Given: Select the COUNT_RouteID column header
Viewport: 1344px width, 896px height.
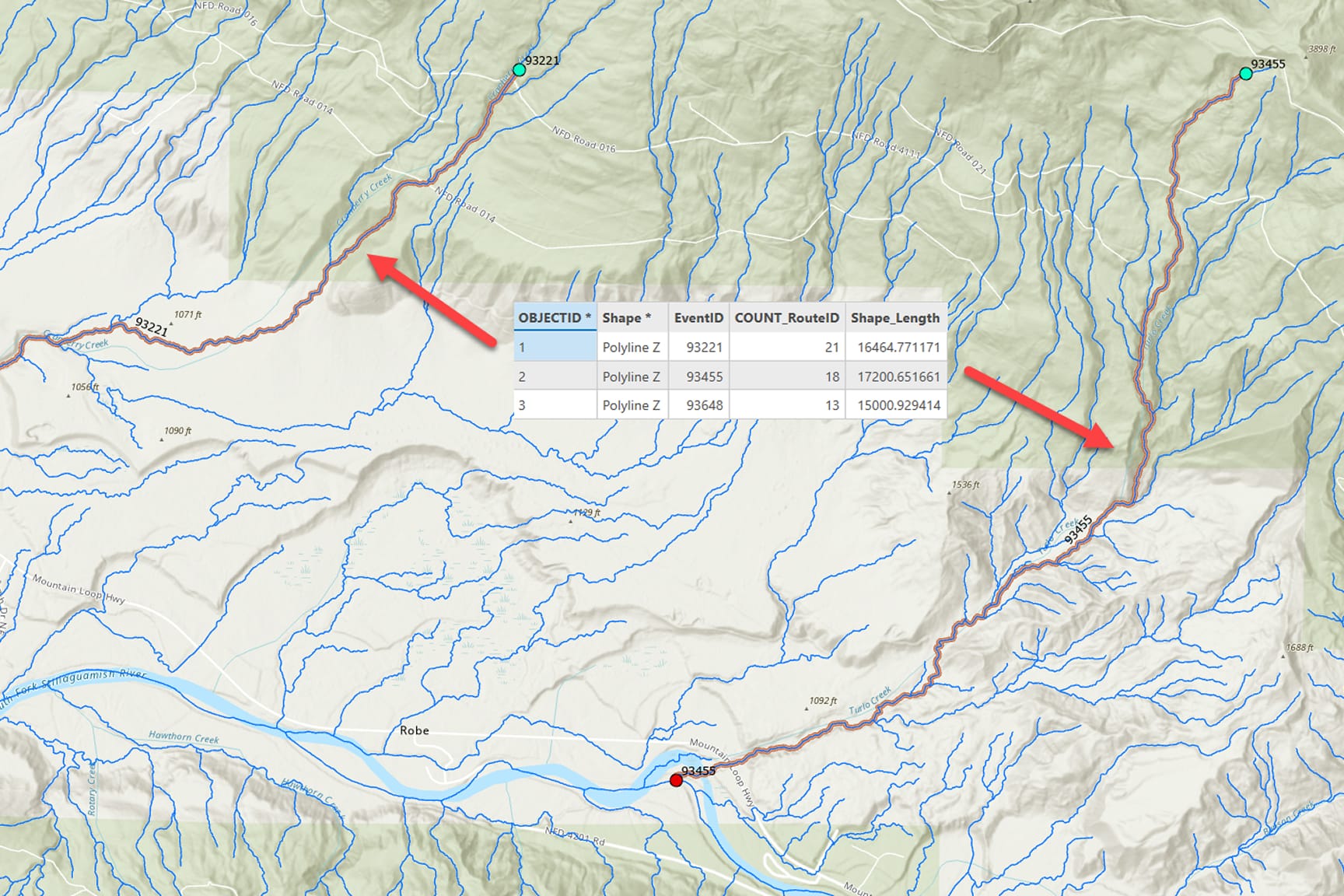Looking at the screenshot, I should [x=787, y=318].
